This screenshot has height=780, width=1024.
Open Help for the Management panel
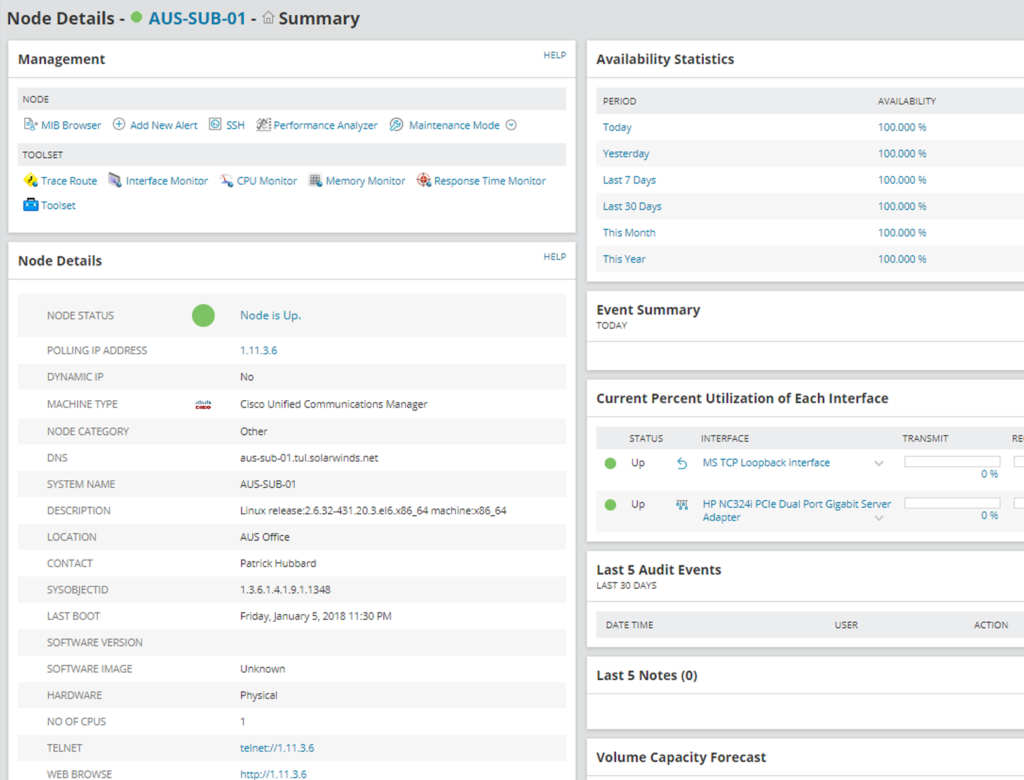coord(555,55)
